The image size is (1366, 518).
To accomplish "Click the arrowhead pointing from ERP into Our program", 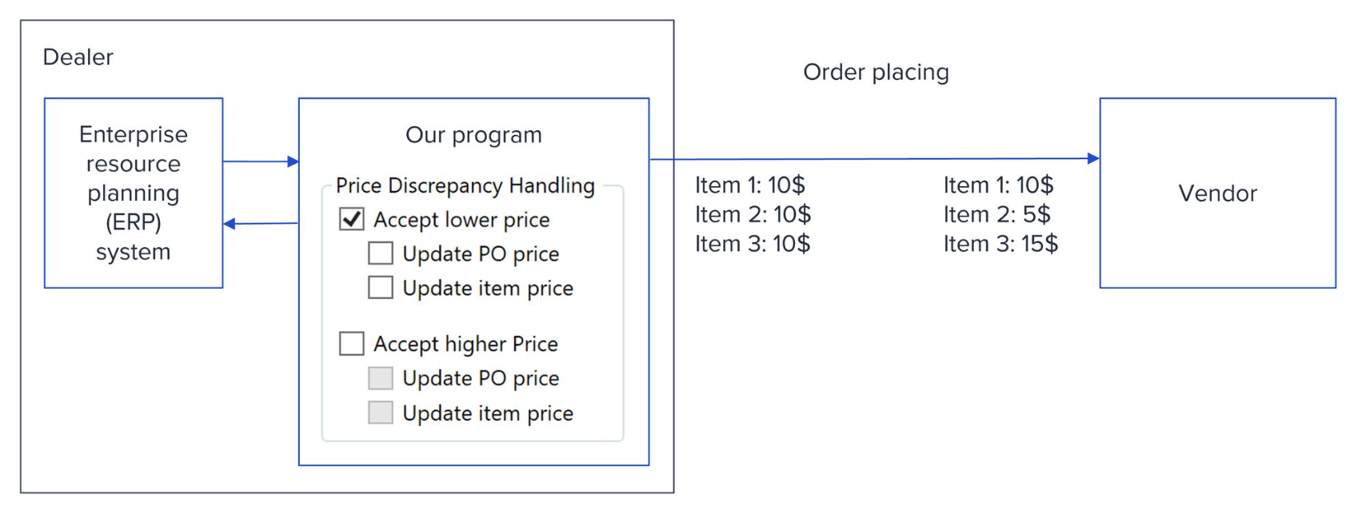I will click(x=292, y=161).
